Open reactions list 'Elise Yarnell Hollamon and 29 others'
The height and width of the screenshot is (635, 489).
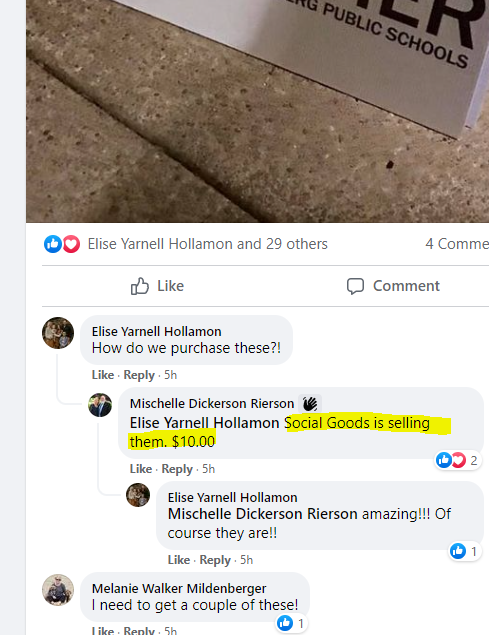pos(207,244)
